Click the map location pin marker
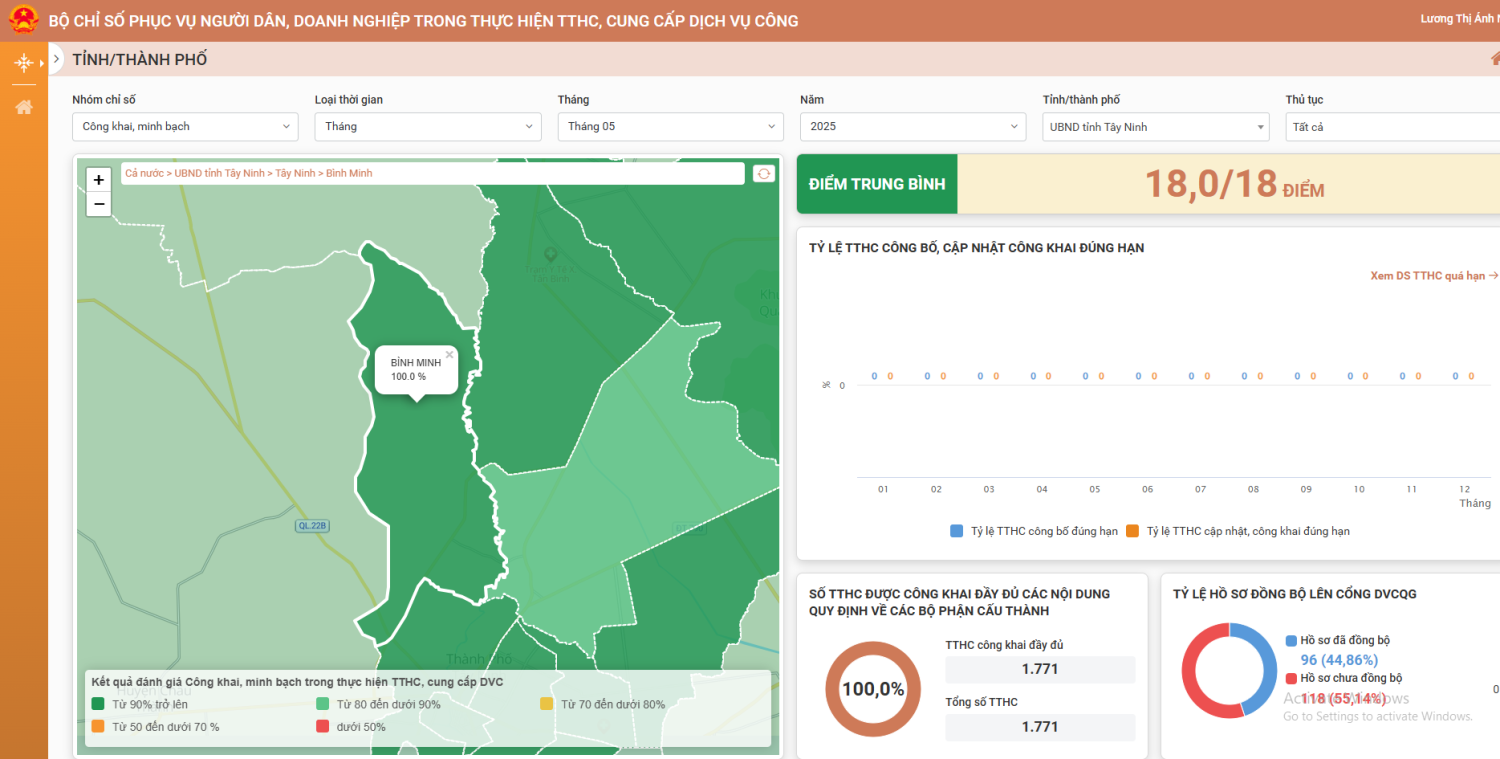 [549, 254]
